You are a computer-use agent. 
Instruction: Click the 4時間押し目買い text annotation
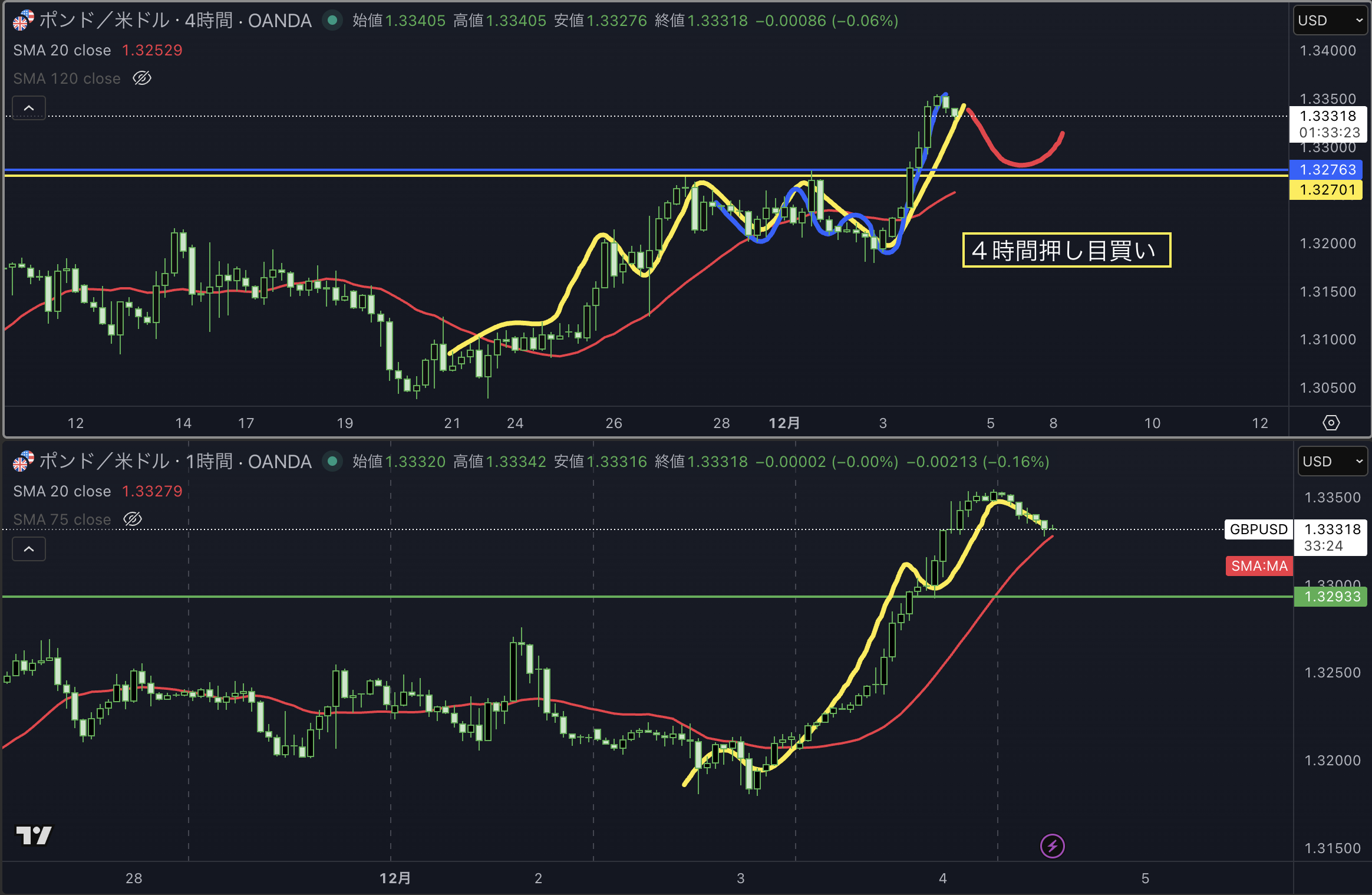click(x=1066, y=251)
